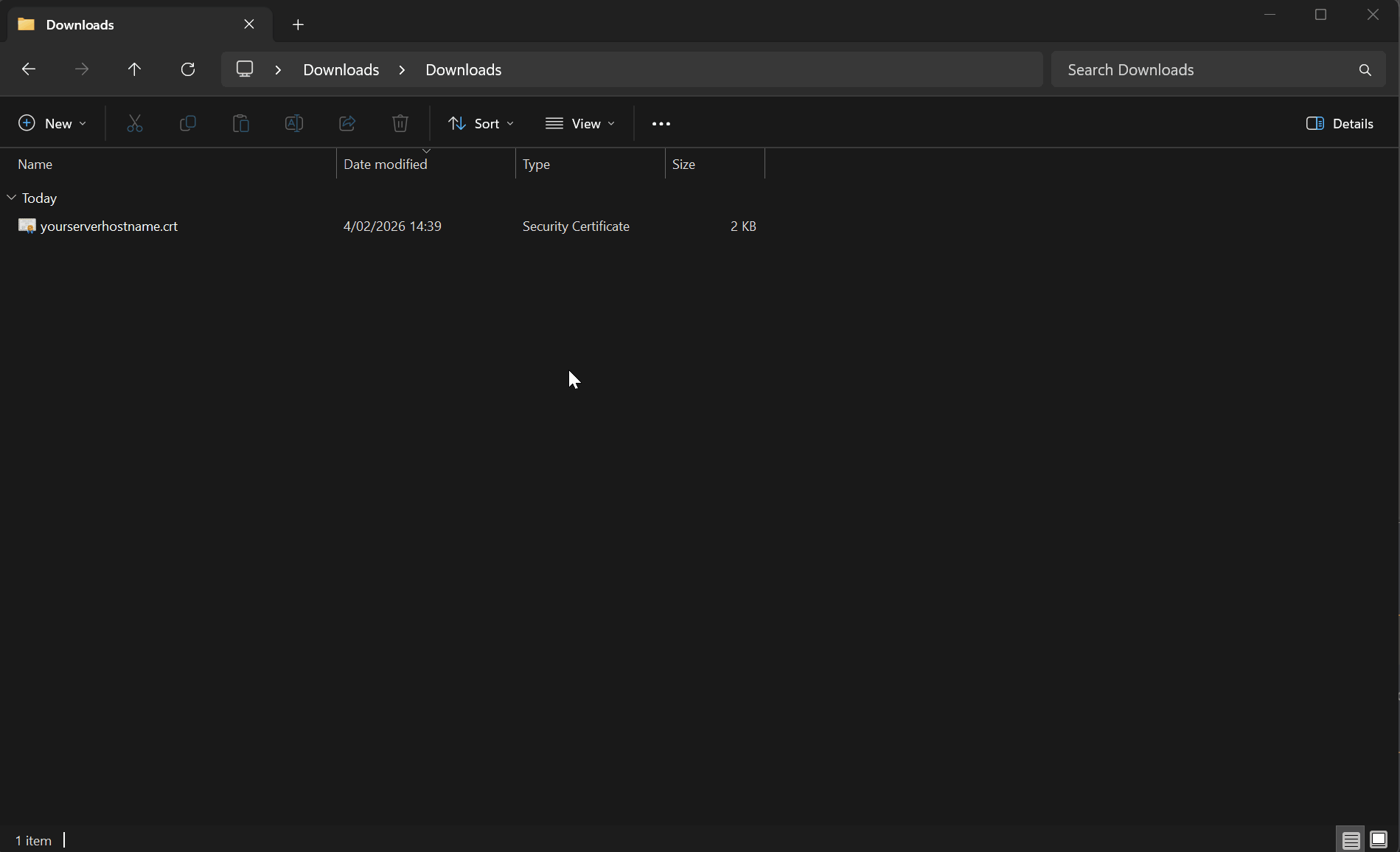
Task: Click the Rename icon in toolbar
Action: [294, 123]
